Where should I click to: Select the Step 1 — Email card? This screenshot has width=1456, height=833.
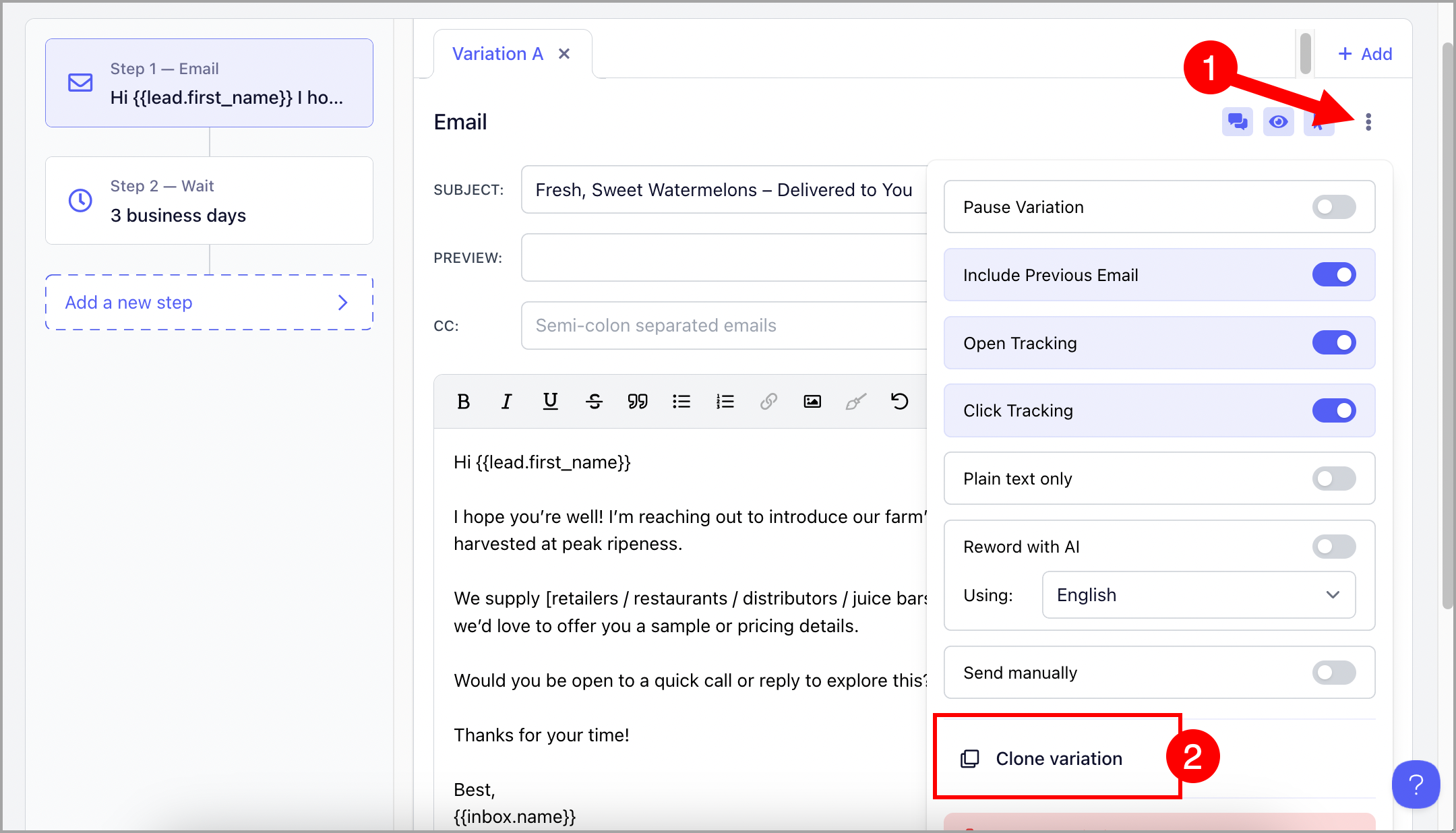click(x=209, y=83)
